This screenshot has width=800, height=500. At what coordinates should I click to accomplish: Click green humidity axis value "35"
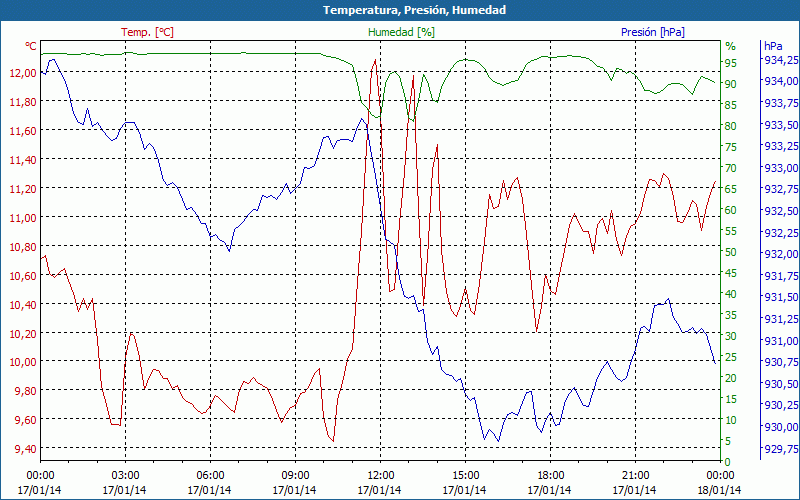(731, 315)
